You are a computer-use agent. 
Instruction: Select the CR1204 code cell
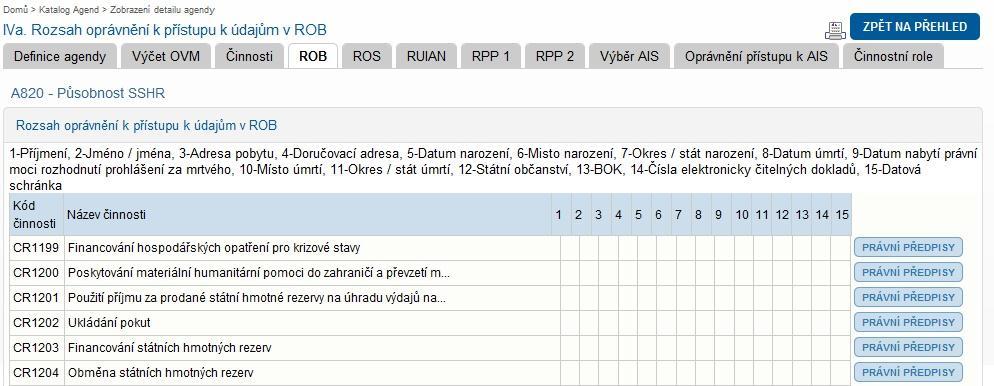pyautogui.click(x=36, y=373)
